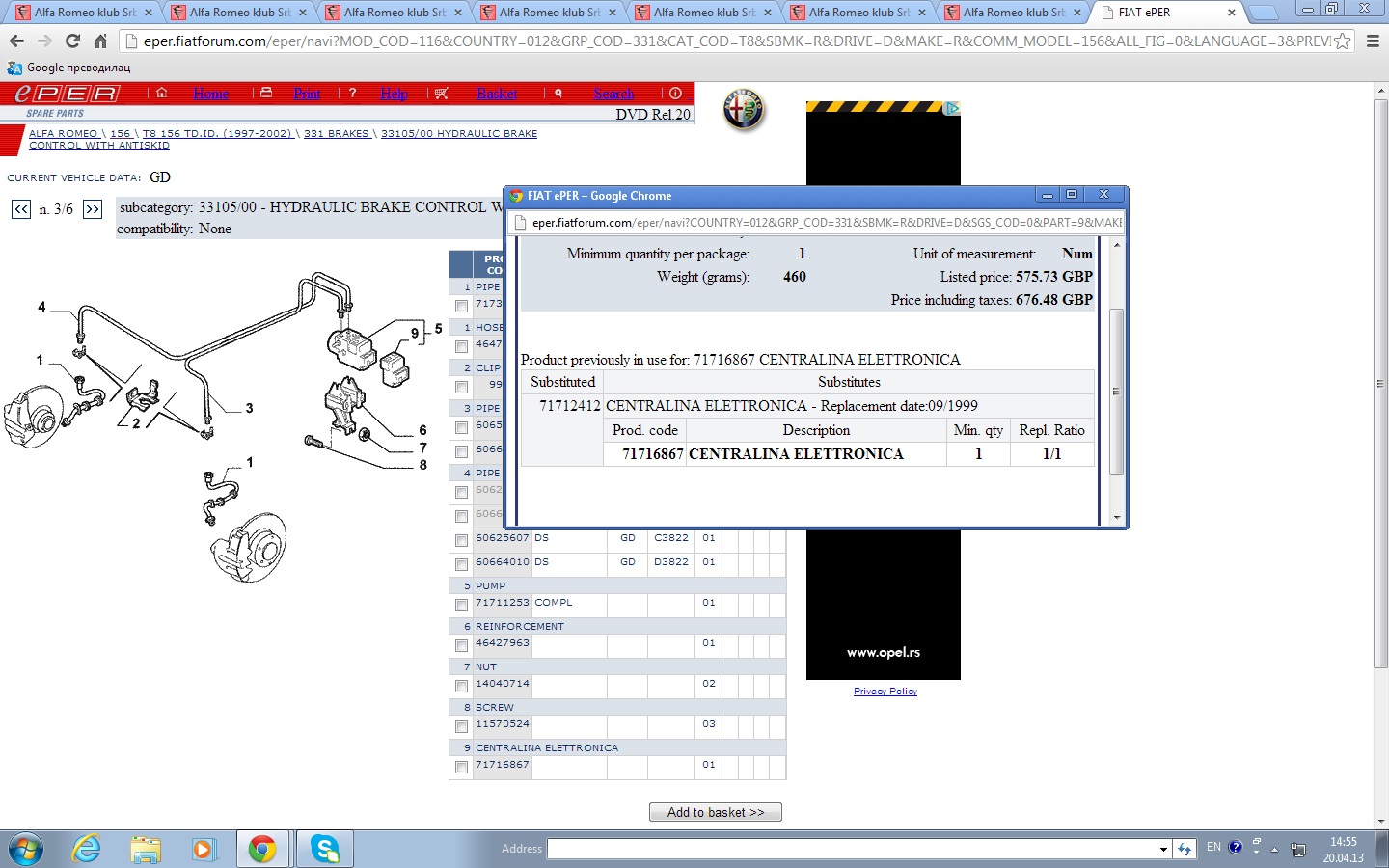Open the Search link in ePER toolbar
This screenshot has width=1389, height=868.
[613, 94]
